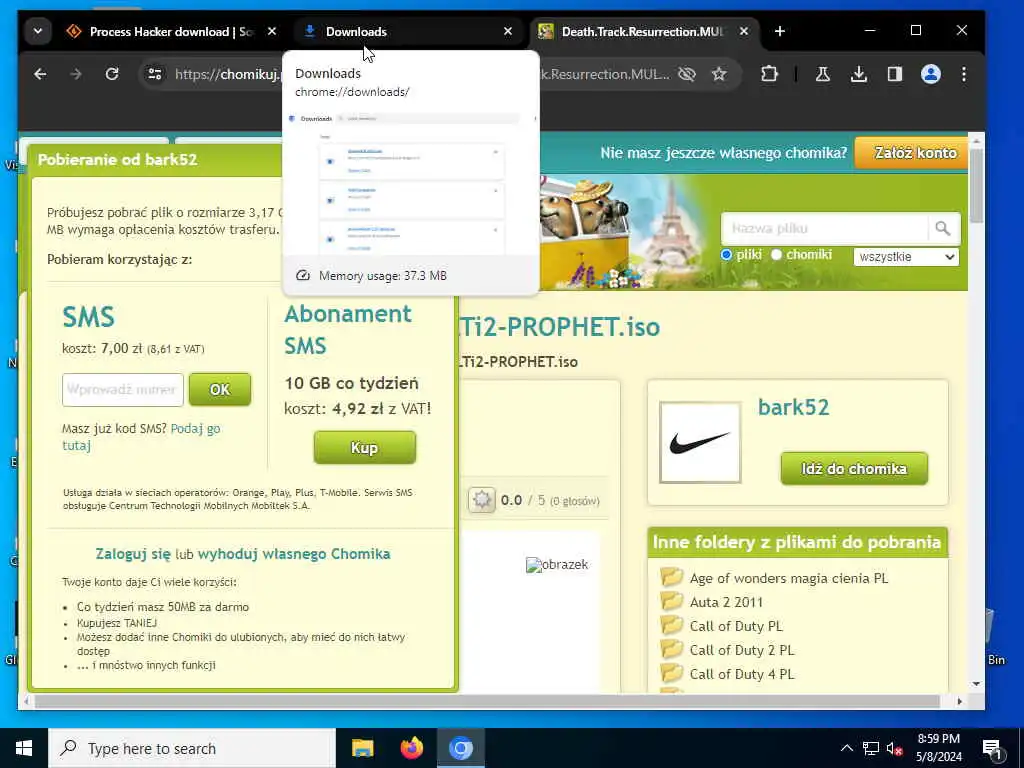Close the Process Hacker download tab
Viewport: 1024px width, 768px height.
click(x=272, y=31)
